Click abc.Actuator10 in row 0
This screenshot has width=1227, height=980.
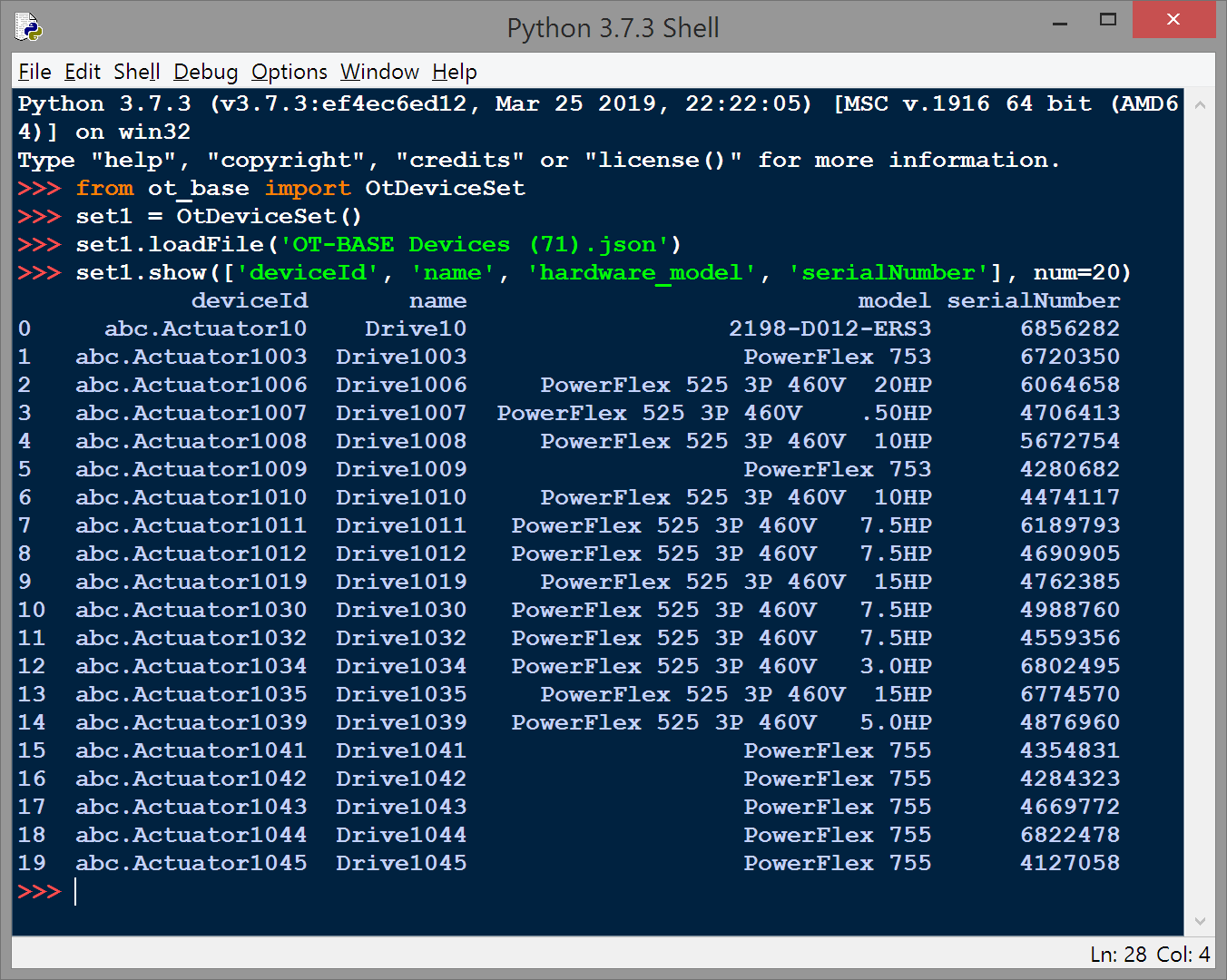[206, 328]
